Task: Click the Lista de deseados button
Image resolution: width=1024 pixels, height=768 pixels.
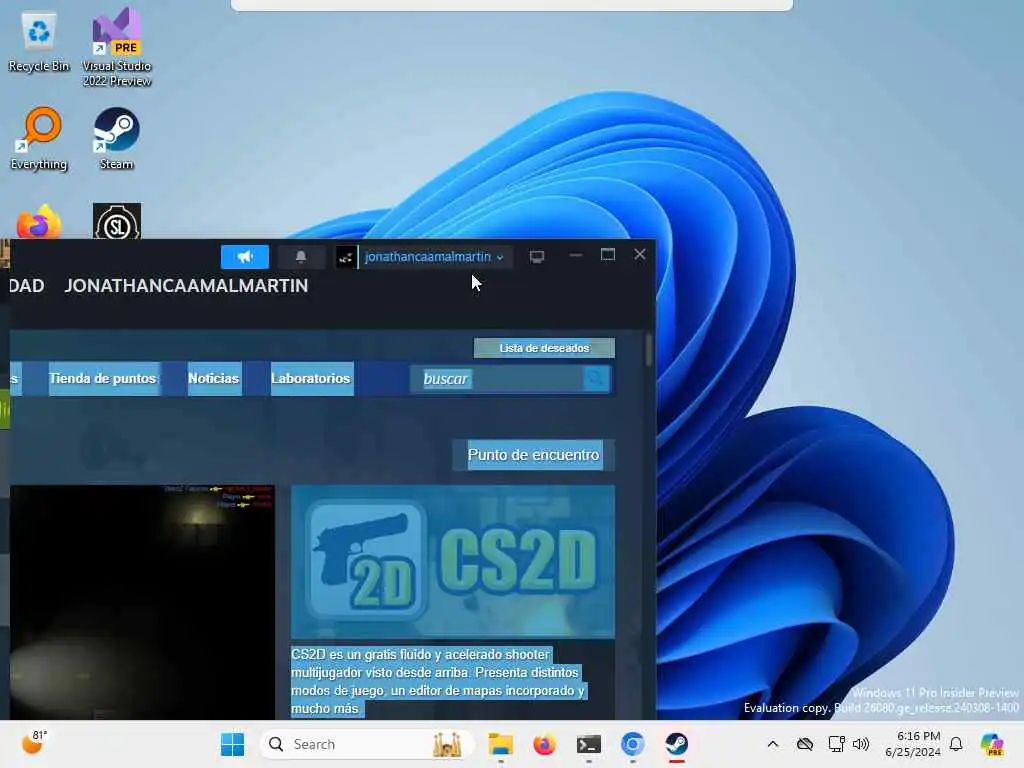Action: point(544,348)
